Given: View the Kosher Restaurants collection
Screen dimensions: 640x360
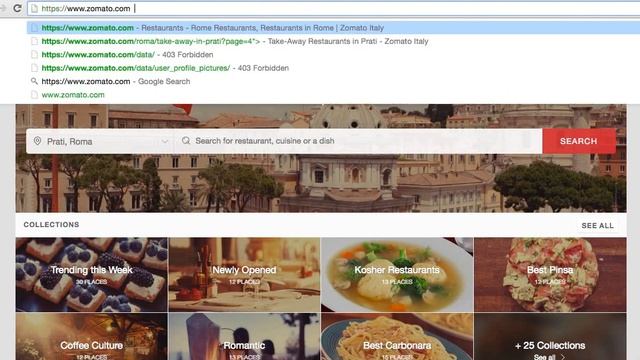Looking at the screenshot, I should (397, 275).
